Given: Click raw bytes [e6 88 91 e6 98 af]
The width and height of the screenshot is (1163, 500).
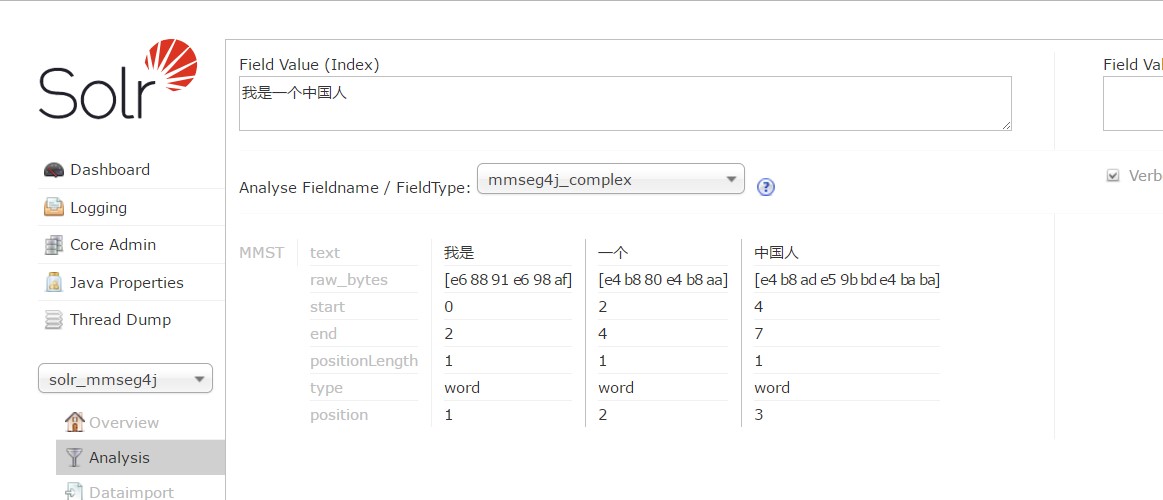Looking at the screenshot, I should pos(508,280).
